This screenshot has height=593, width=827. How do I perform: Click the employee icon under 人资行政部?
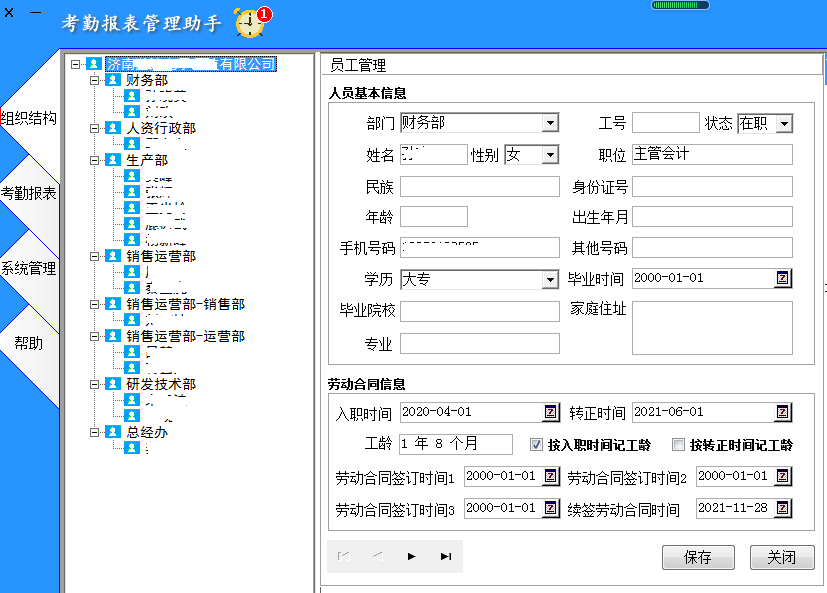pos(132,144)
